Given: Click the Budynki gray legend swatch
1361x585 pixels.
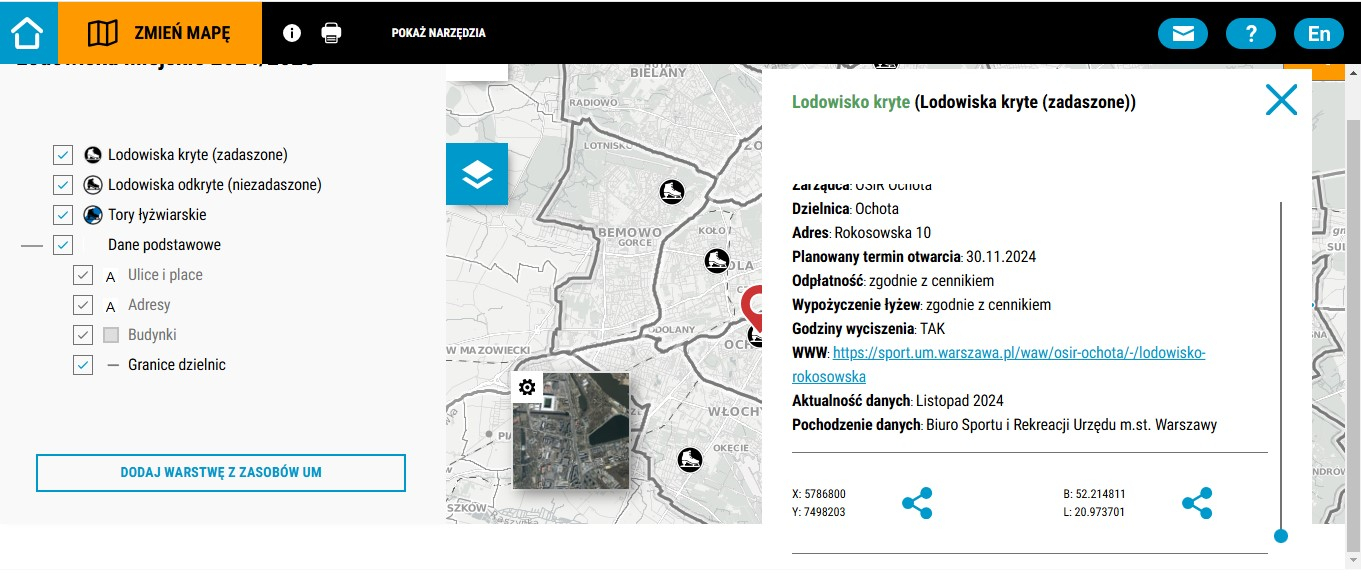Looking at the screenshot, I should [x=111, y=335].
